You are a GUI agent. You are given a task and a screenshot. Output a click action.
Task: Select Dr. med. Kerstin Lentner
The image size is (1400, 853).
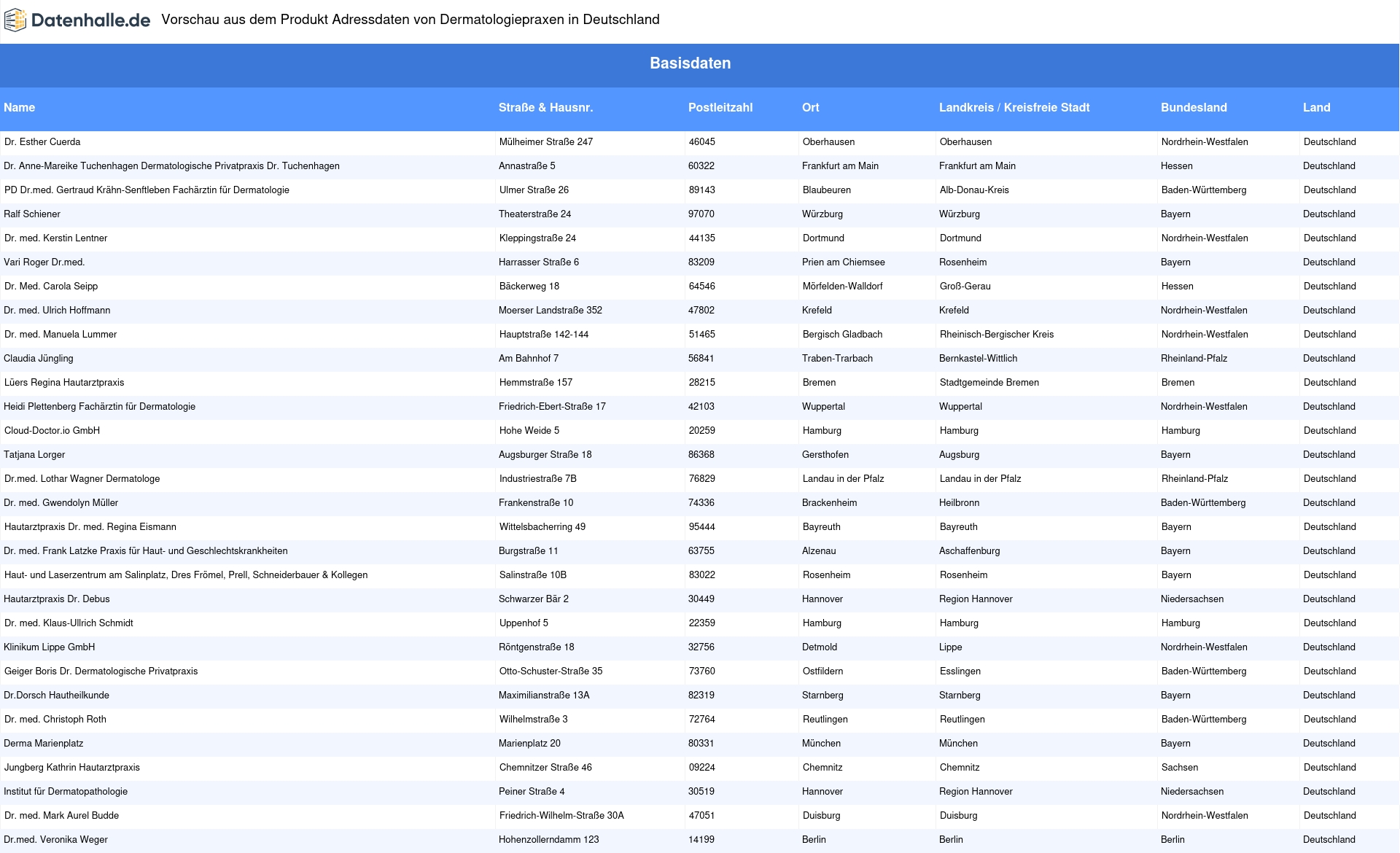click(x=55, y=238)
